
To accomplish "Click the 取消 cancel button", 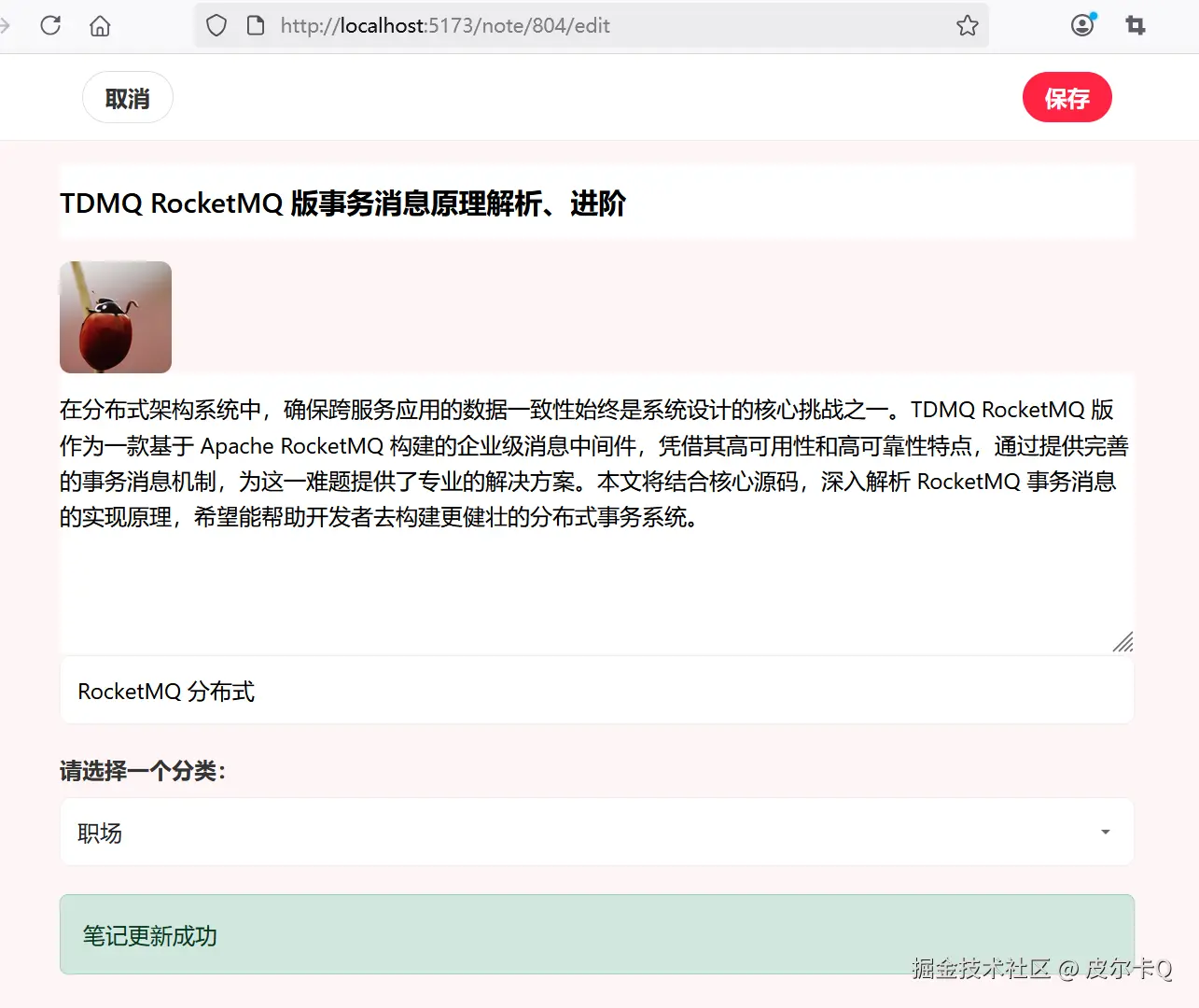I will point(128,97).
